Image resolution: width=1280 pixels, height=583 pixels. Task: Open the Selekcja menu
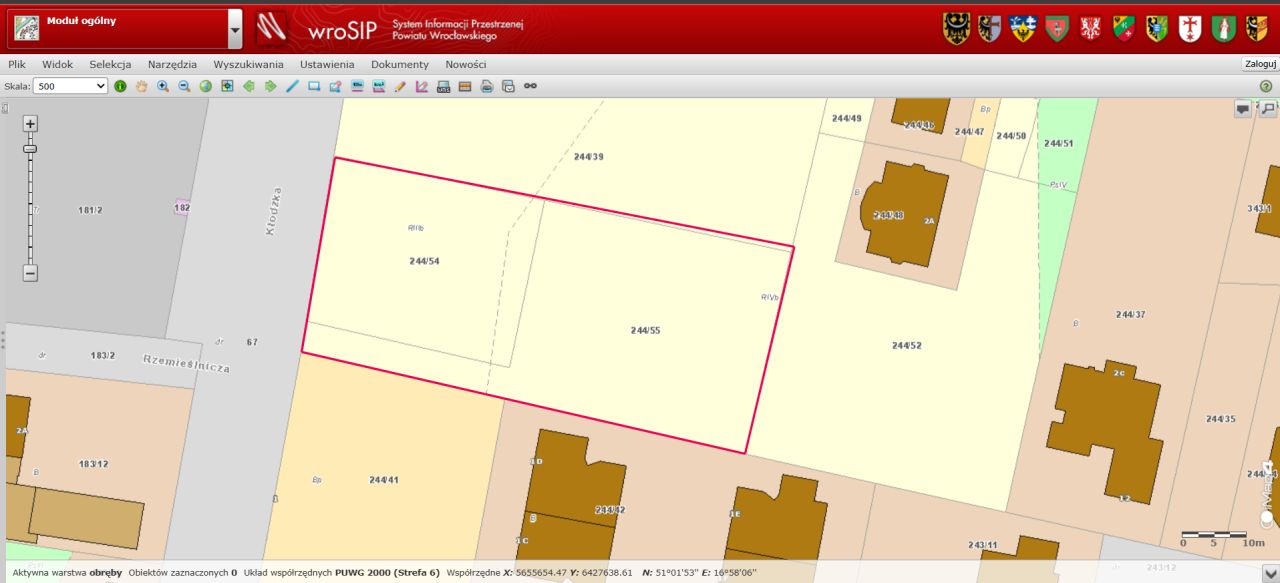[110, 64]
